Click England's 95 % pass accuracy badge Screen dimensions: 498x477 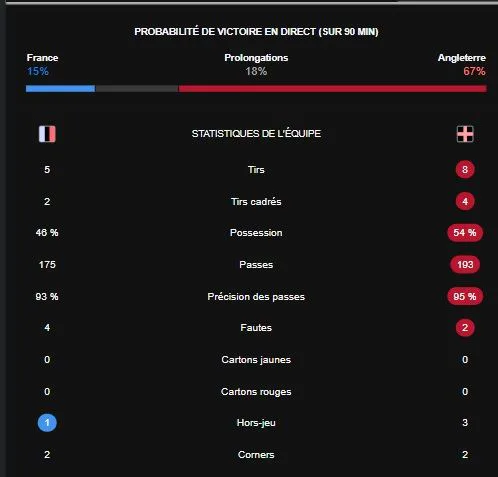click(x=465, y=296)
